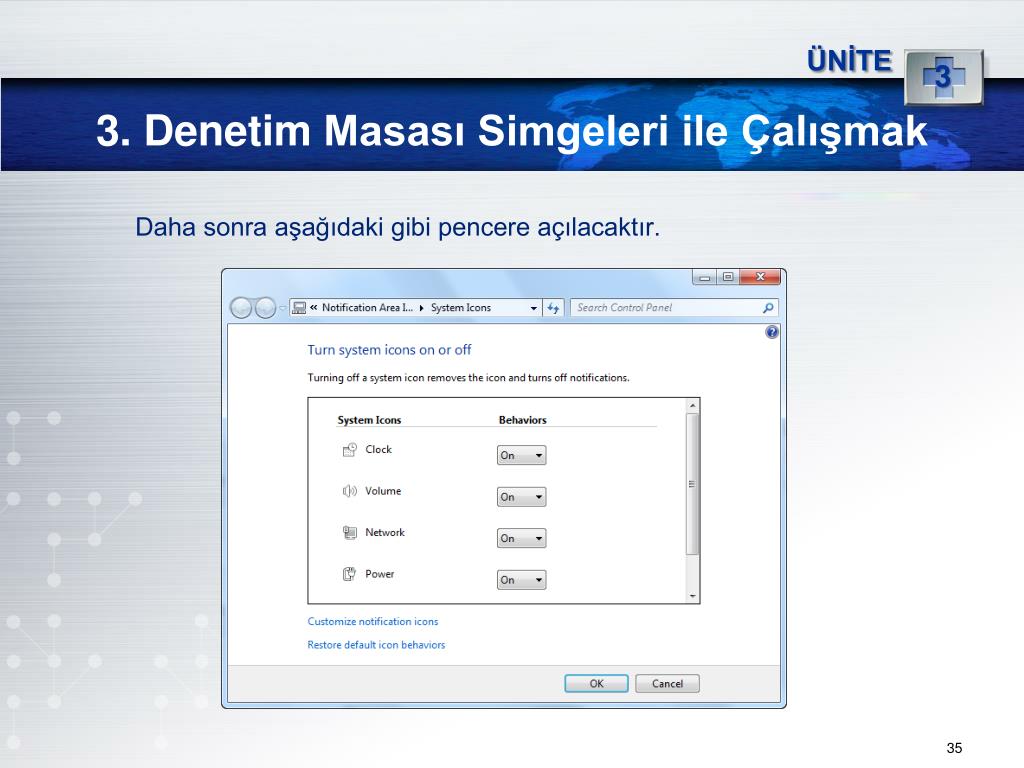Click the Turn system icons on or off heading
The width and height of the screenshot is (1024, 768).
[x=389, y=350]
